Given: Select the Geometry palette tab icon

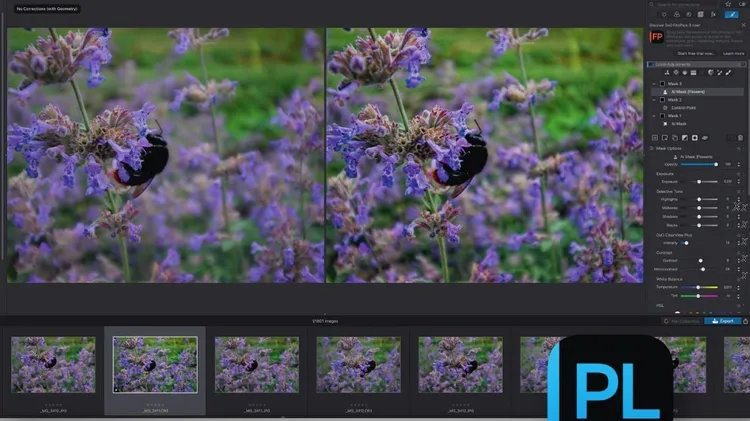Looking at the screenshot, I should (x=698, y=15).
